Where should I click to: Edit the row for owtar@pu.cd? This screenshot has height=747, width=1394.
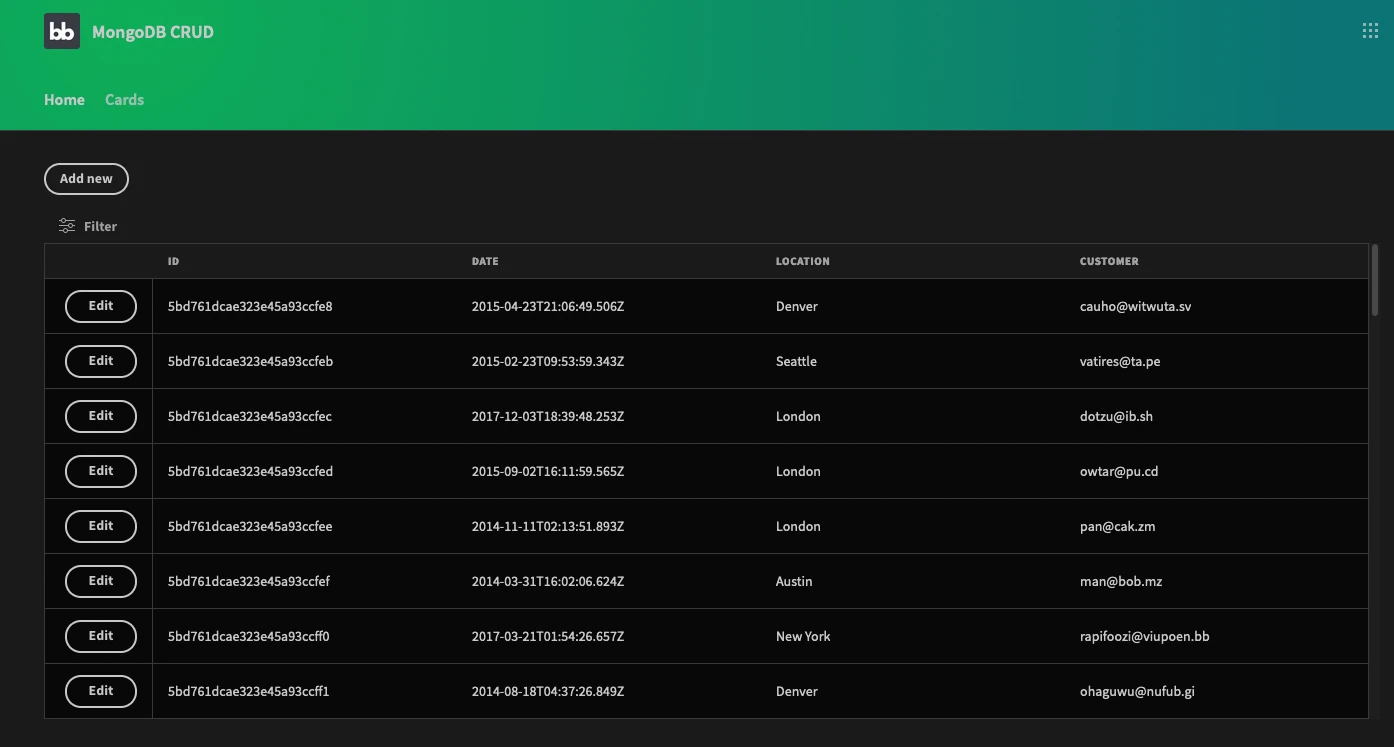(x=101, y=471)
